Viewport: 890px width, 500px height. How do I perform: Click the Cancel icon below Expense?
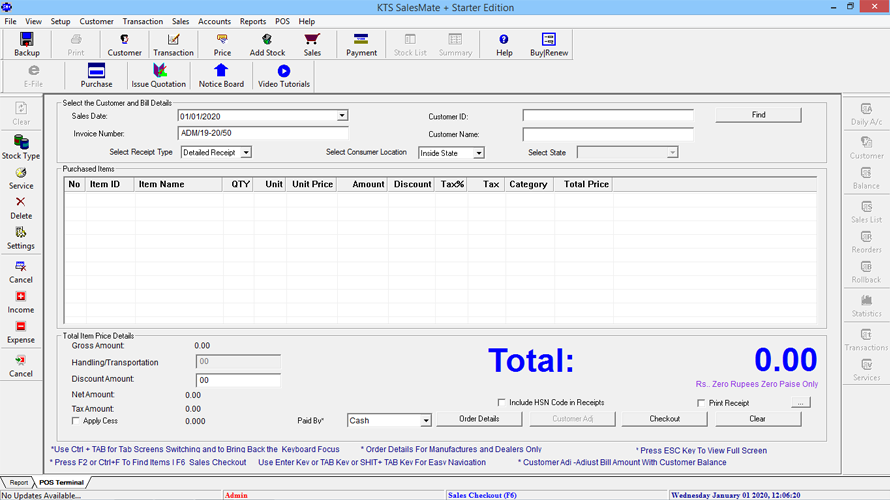(x=21, y=366)
